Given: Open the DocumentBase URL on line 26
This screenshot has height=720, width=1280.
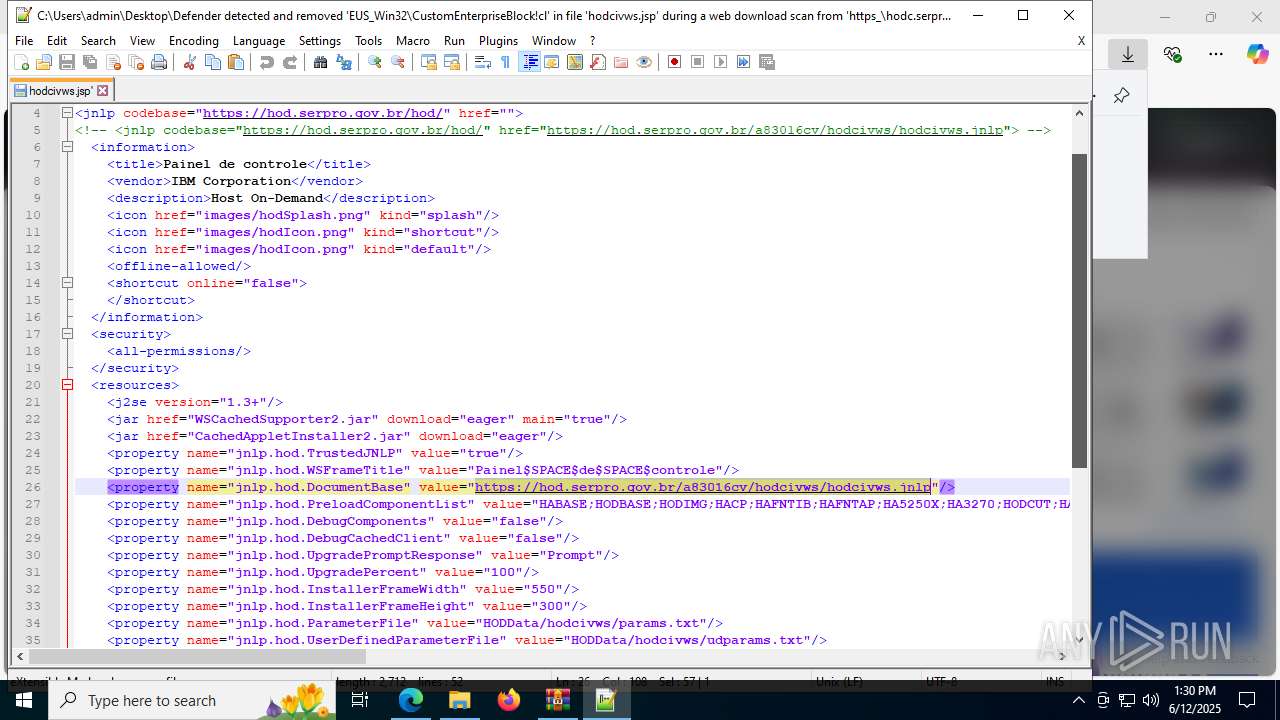Looking at the screenshot, I should click(703, 487).
